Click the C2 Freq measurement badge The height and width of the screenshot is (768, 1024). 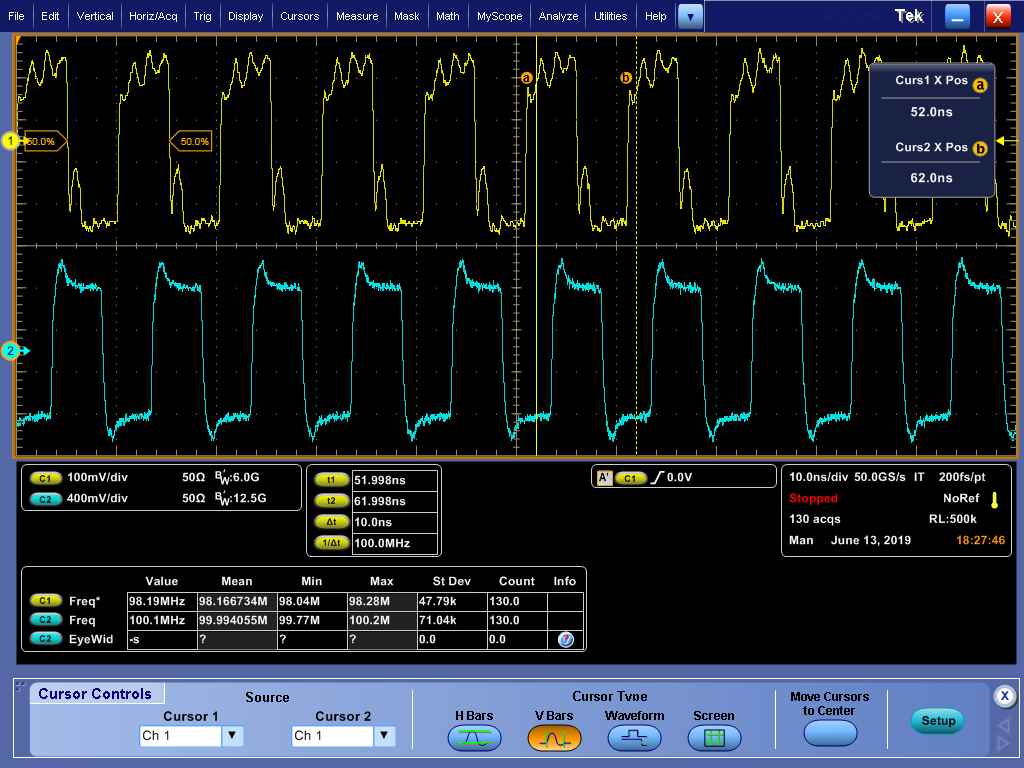45,620
